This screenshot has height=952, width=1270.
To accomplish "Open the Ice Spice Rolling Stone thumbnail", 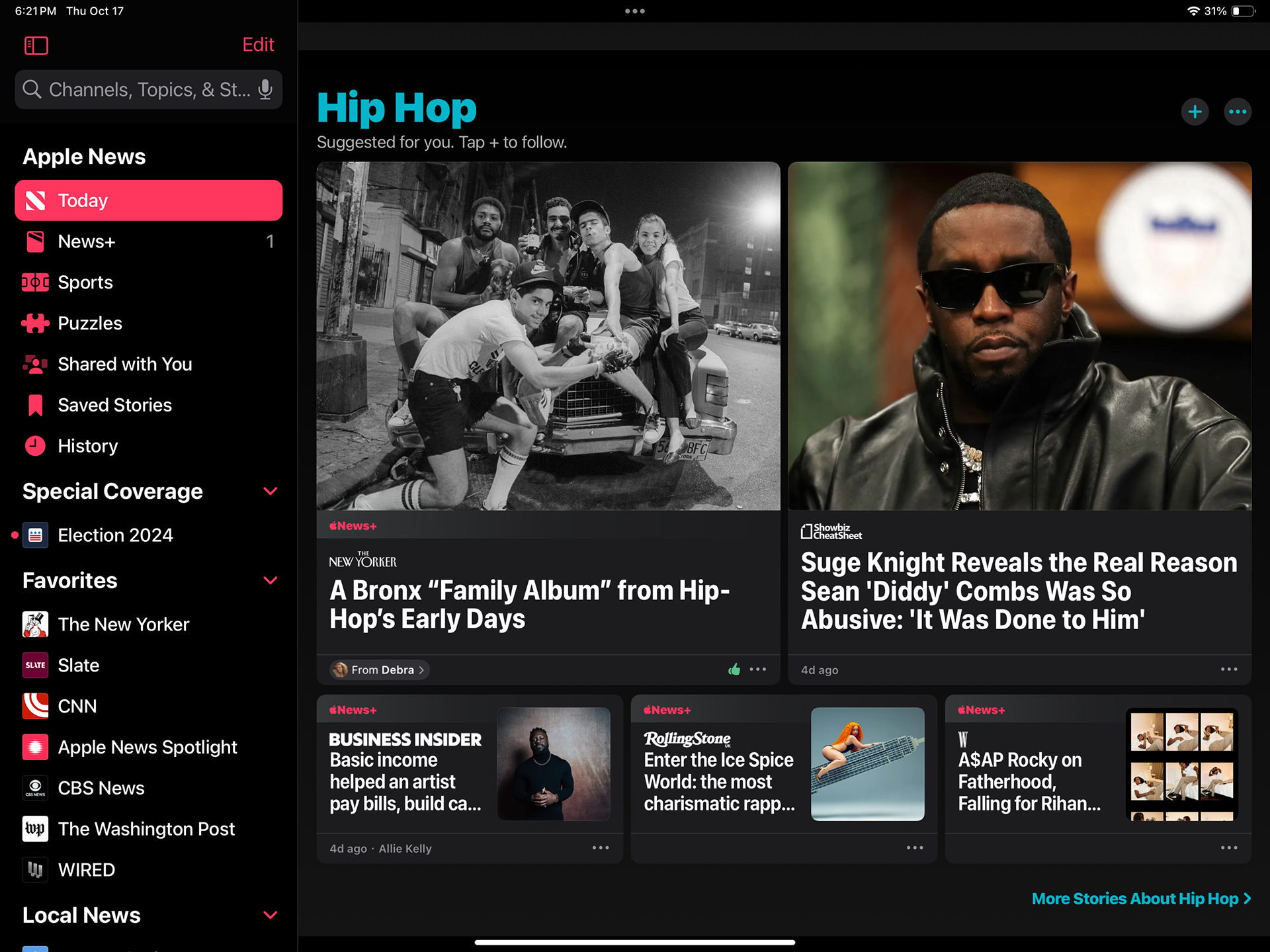I will [x=867, y=764].
